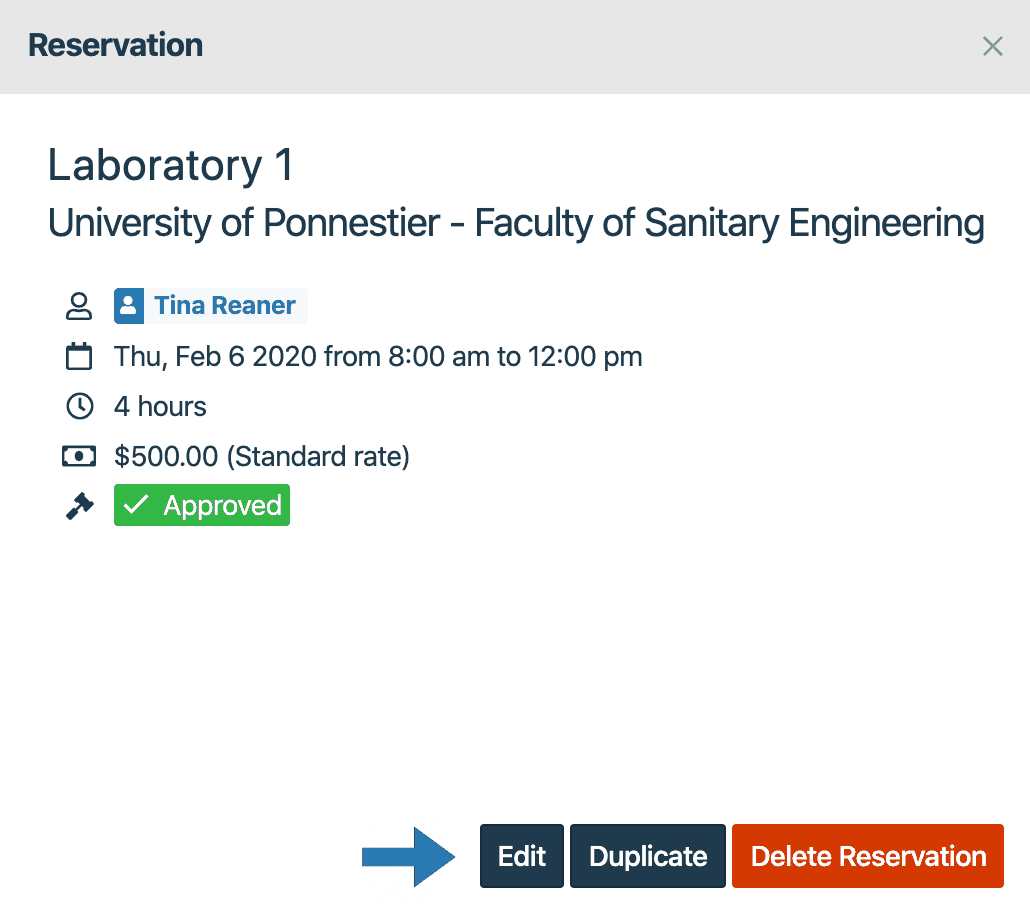Image resolution: width=1030 pixels, height=924 pixels.
Task: Click the $500.00 Standard rate text
Action: 262,456
